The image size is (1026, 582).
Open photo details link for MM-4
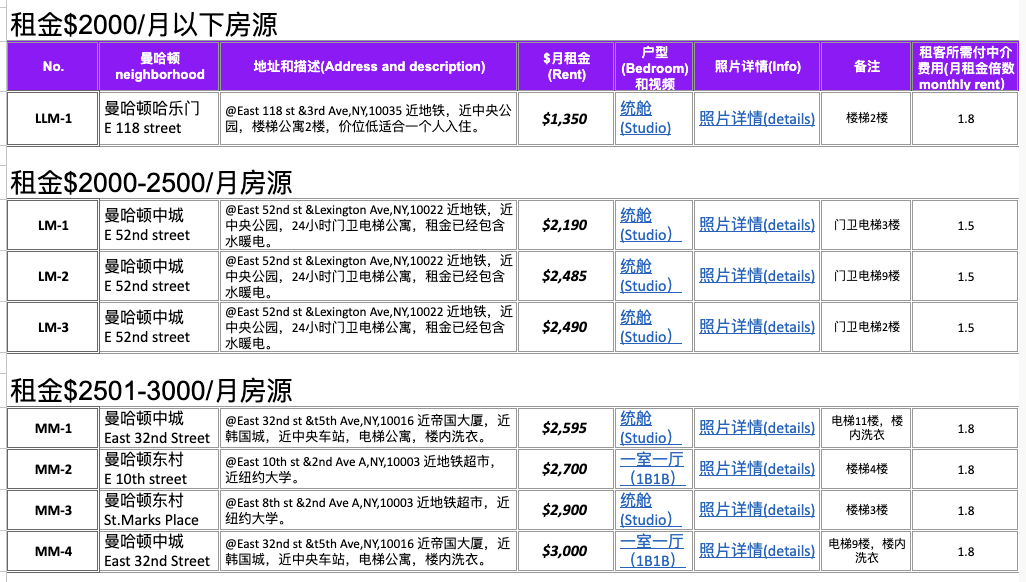click(756, 551)
